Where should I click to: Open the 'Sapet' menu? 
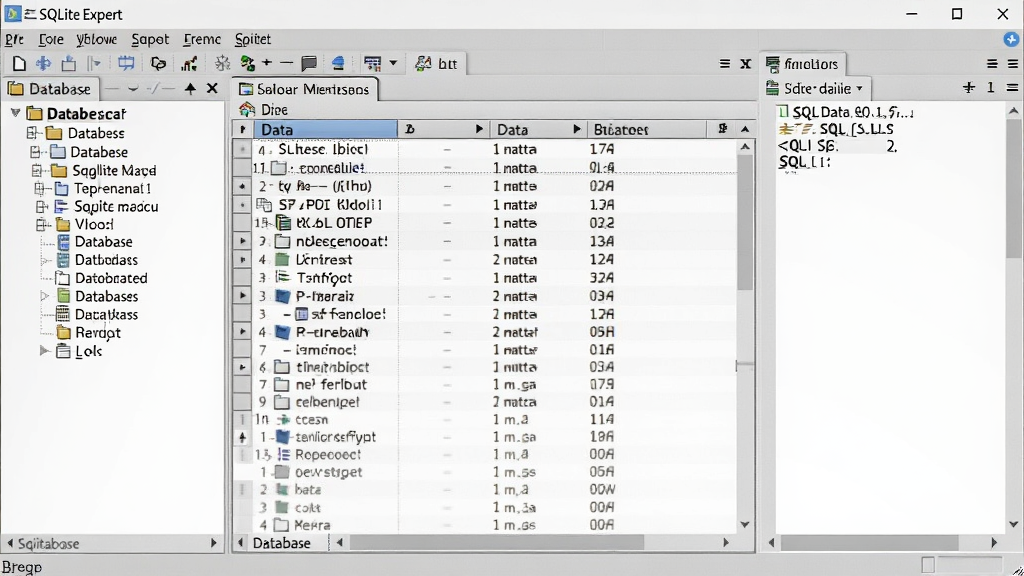click(150, 39)
